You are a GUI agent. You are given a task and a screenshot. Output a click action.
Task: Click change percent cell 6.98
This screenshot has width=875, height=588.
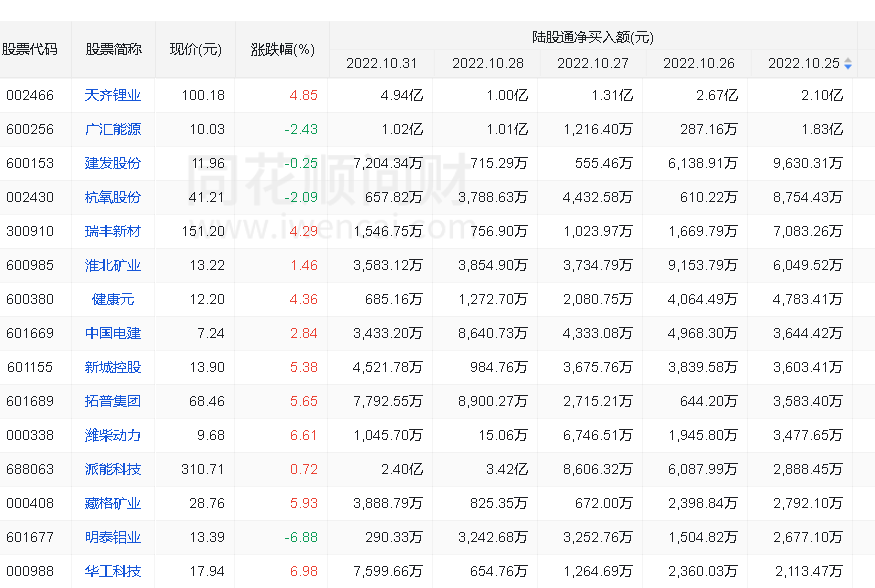tap(304, 572)
